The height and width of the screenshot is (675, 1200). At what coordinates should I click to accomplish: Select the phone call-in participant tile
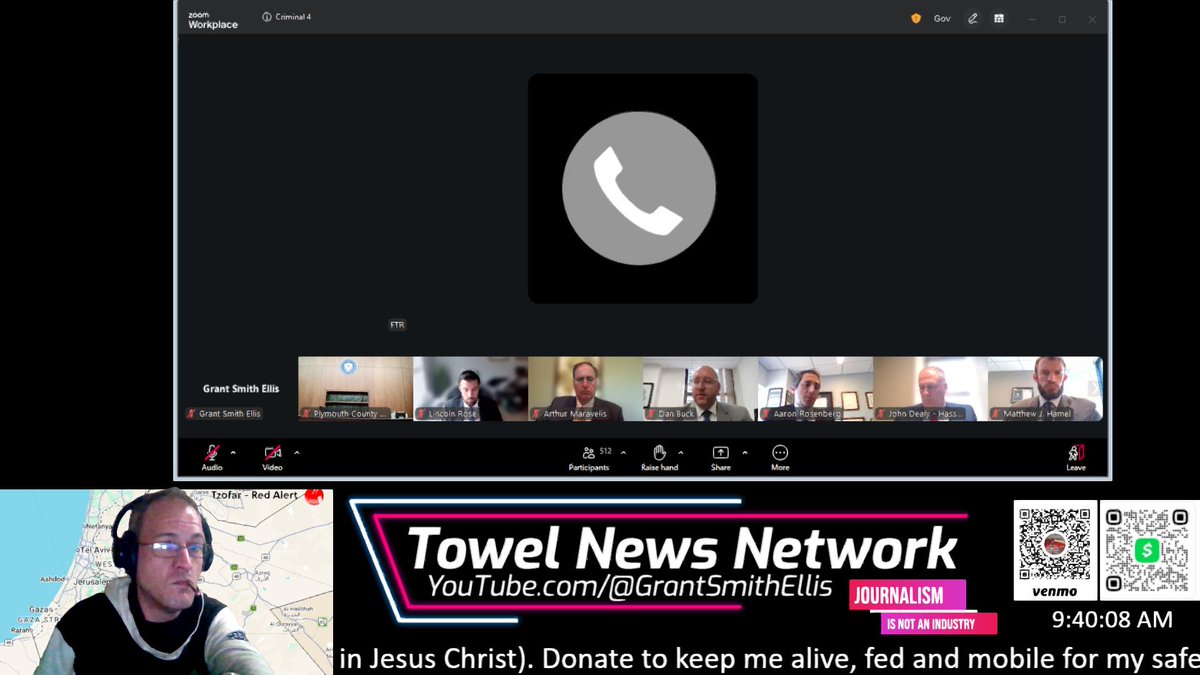coord(643,188)
